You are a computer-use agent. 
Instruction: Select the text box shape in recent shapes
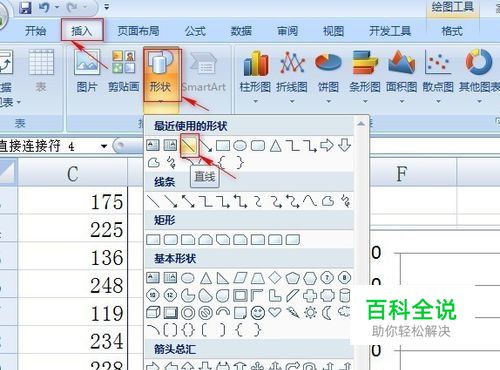[x=153, y=145]
